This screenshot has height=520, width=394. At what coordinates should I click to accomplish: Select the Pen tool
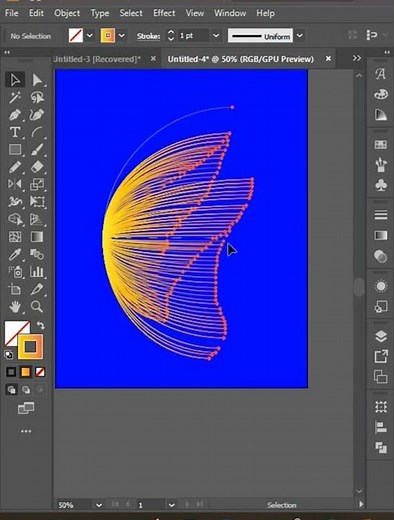(x=15, y=115)
